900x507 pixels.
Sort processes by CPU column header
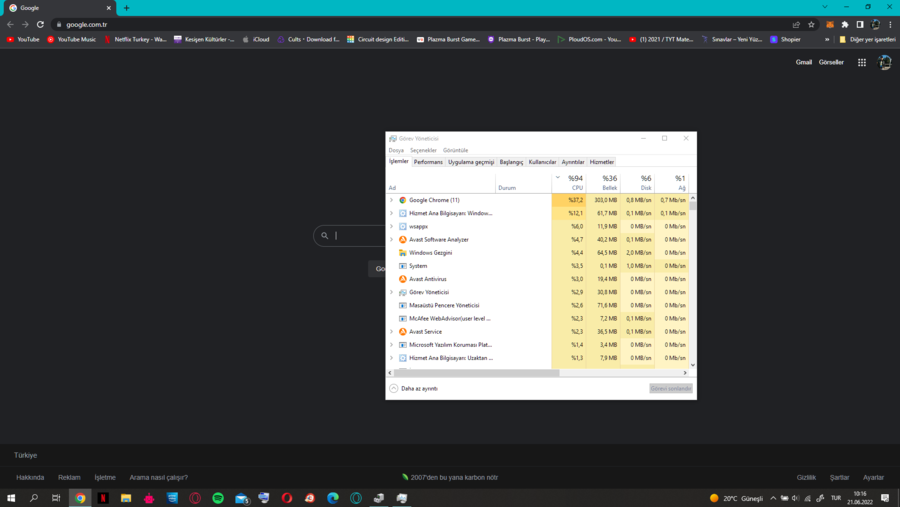pos(569,183)
